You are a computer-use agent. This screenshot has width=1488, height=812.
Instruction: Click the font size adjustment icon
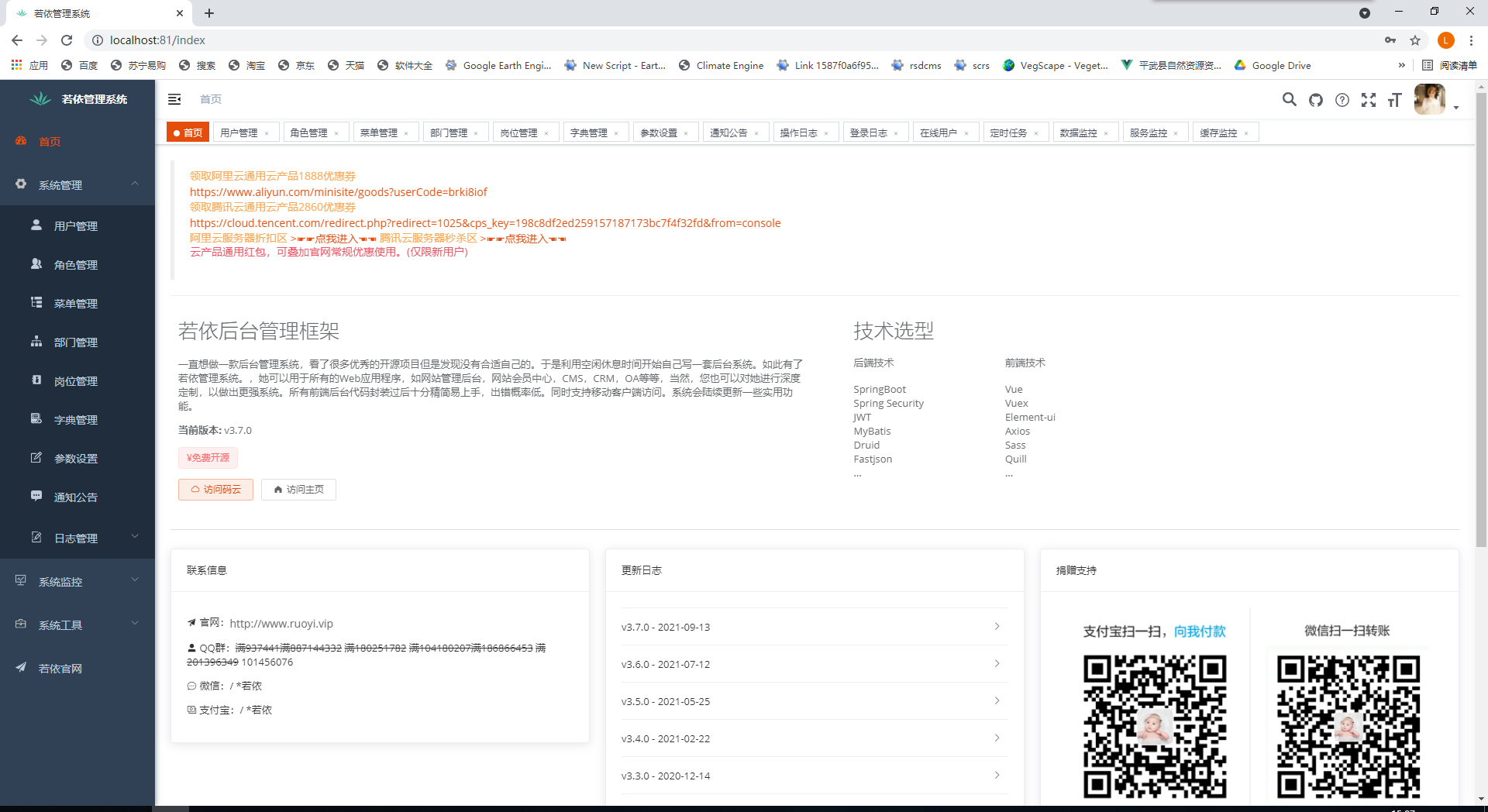1394,100
